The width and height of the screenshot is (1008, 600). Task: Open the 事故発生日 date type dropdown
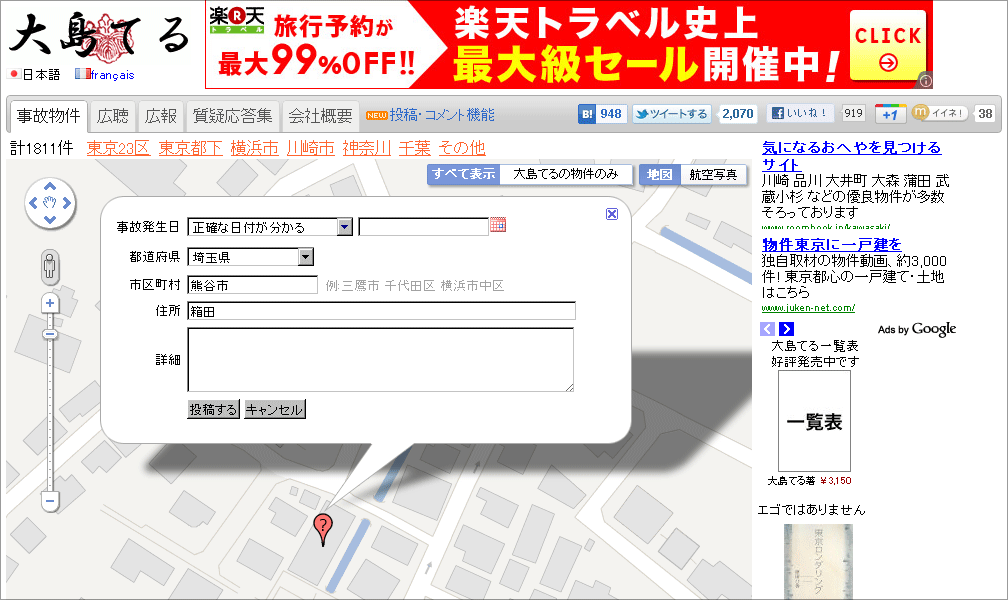click(x=270, y=227)
